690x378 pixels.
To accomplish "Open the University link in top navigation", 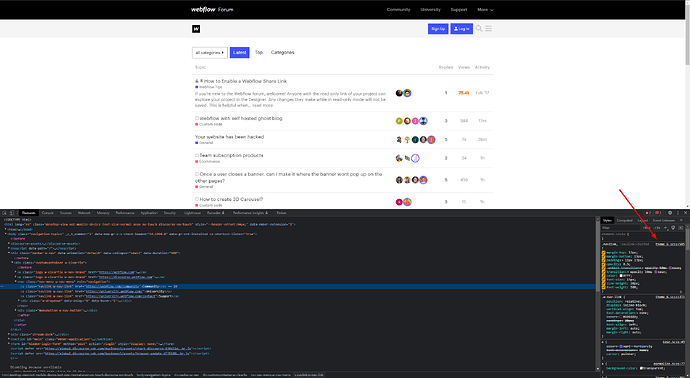I will click(x=430, y=9).
